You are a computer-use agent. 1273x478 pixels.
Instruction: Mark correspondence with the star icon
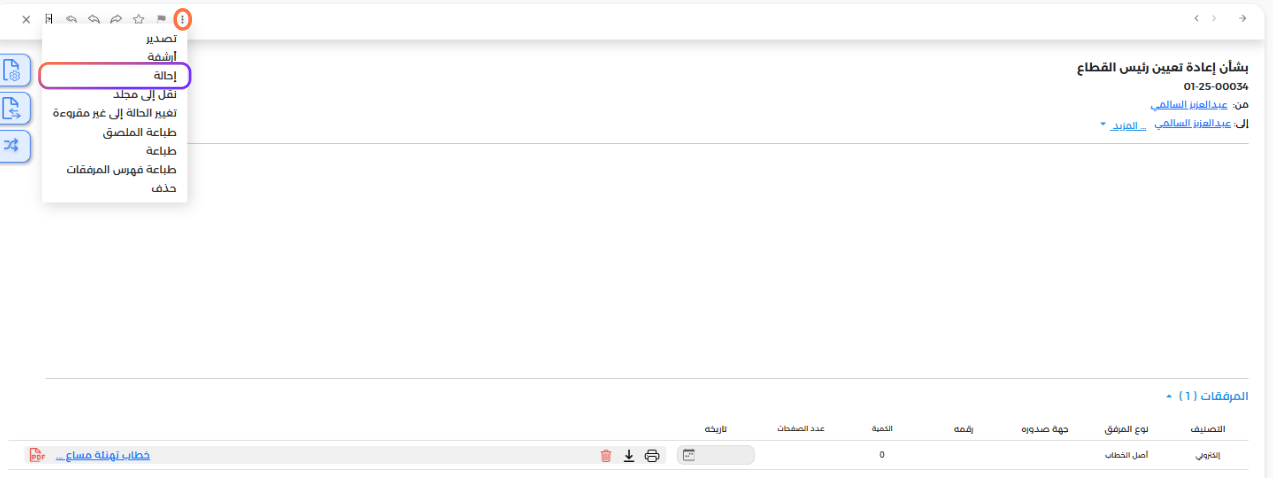(139, 19)
